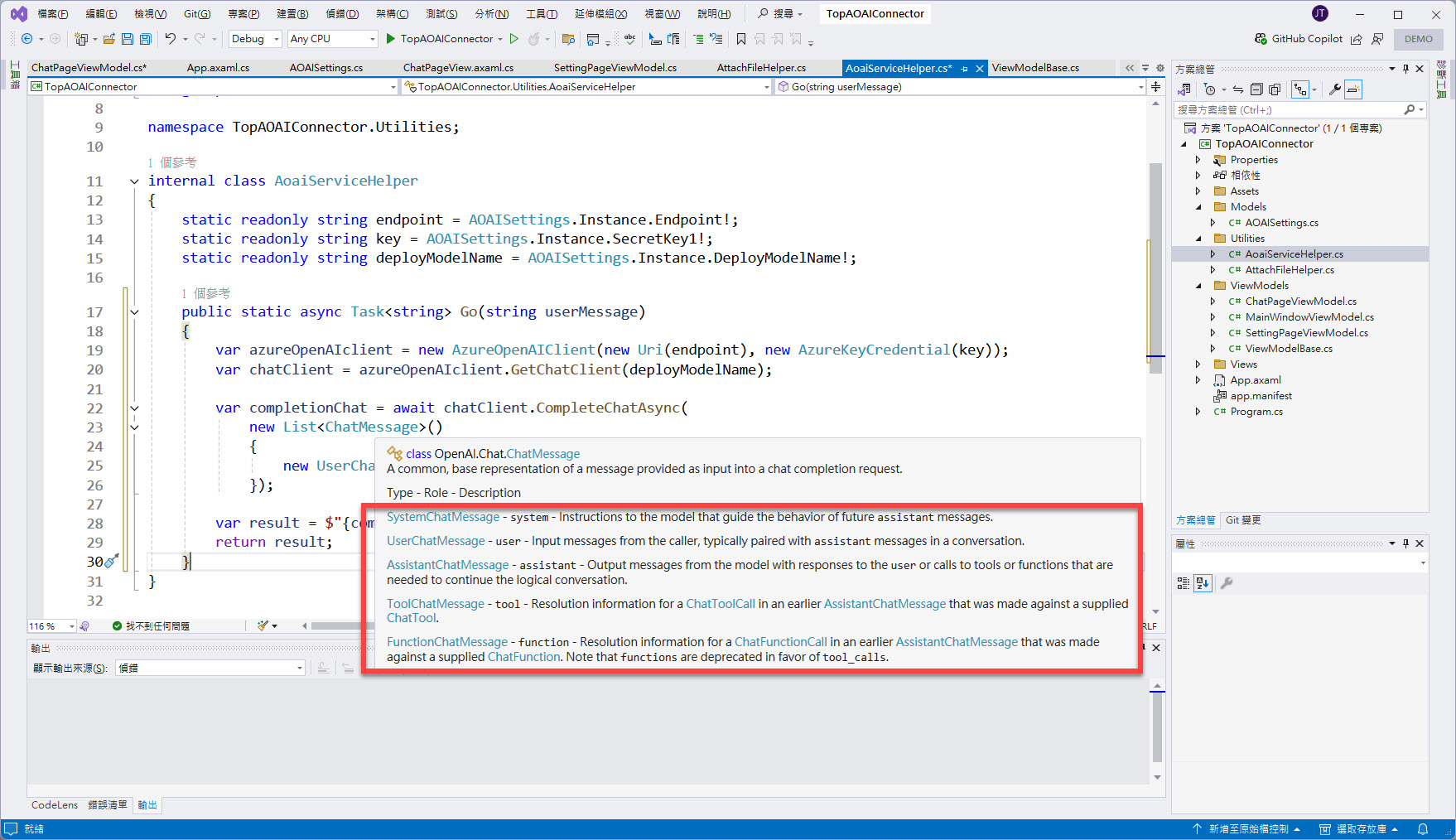Click the Find in Files folder-search icon
This screenshot has height=840, width=1456.
568,39
